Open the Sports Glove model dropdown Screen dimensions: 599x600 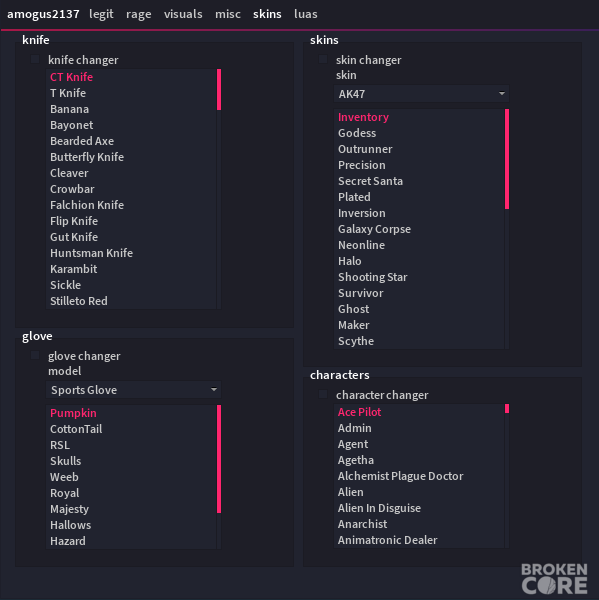coord(133,390)
